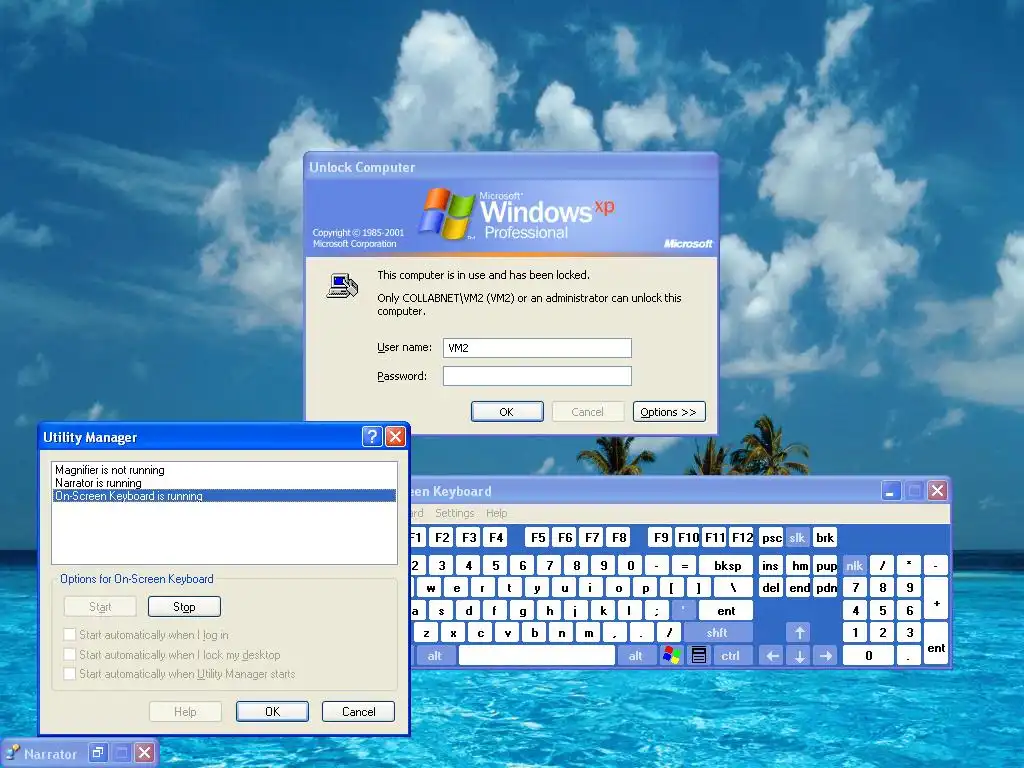Click the end key on the keyboard

[799, 588]
